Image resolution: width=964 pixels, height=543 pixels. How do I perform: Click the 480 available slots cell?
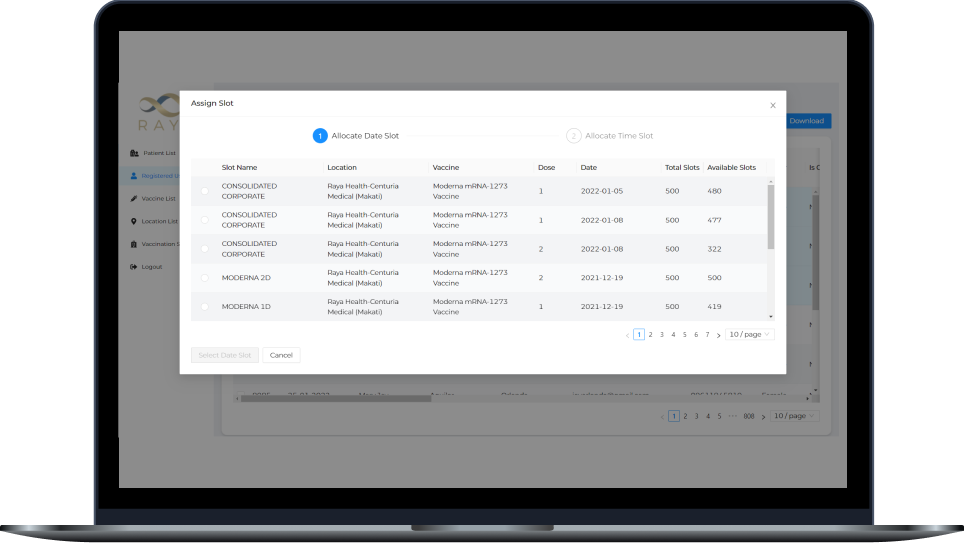coord(714,191)
